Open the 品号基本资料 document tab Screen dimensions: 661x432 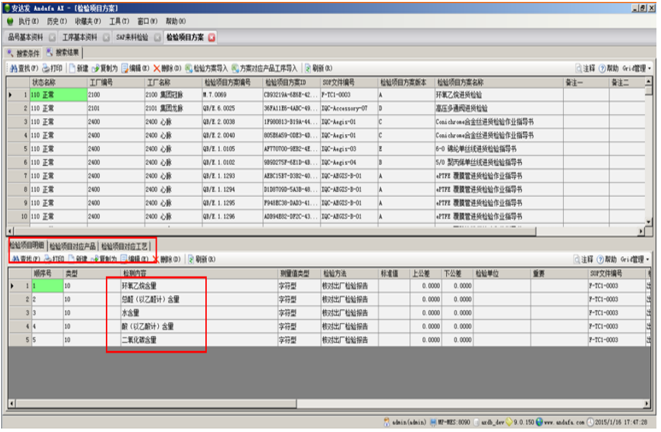pos(24,36)
